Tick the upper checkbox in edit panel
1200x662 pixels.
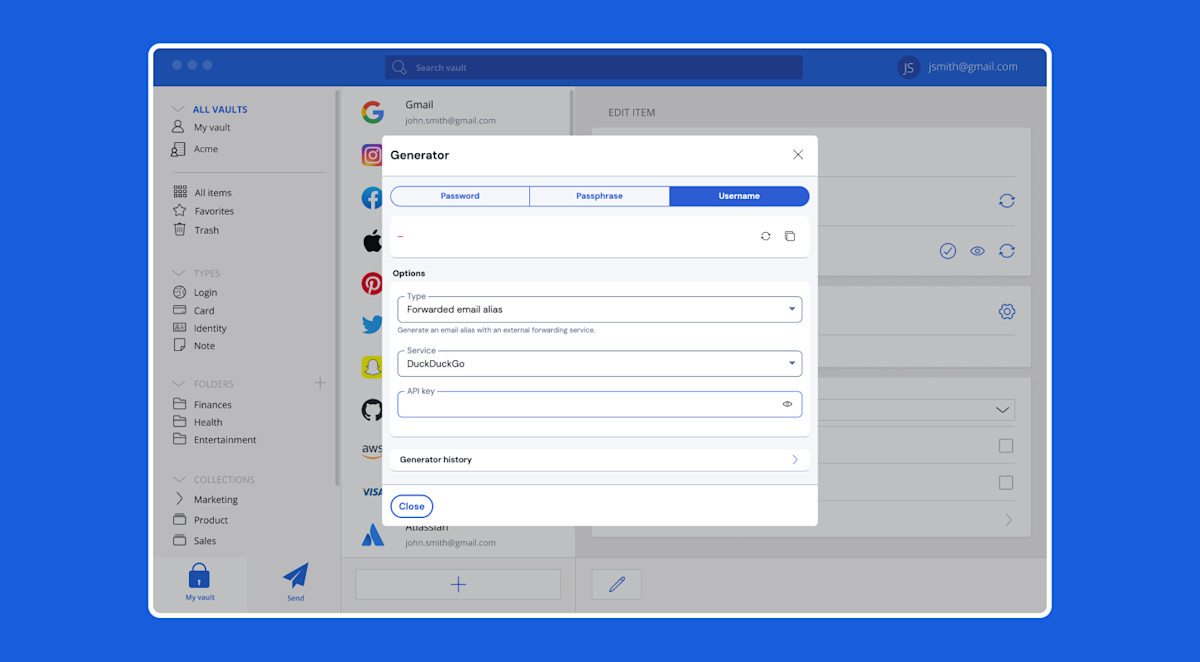pyautogui.click(x=1006, y=446)
